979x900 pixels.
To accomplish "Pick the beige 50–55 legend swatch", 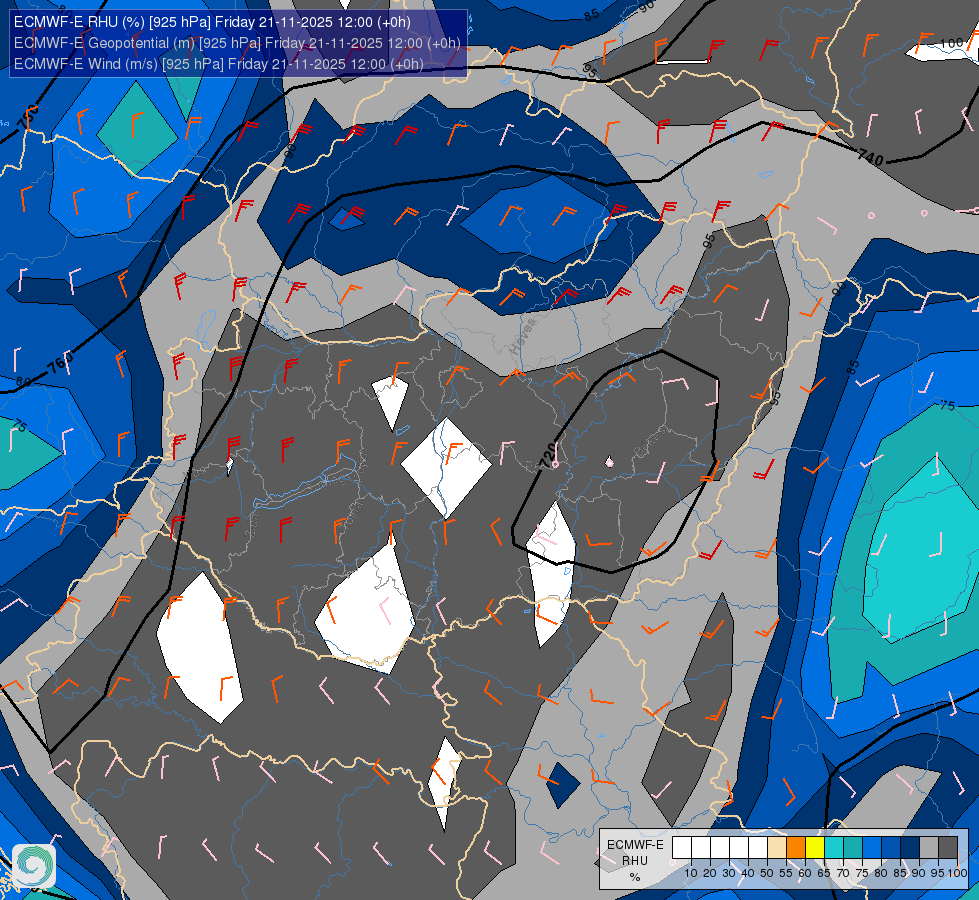I will (777, 848).
